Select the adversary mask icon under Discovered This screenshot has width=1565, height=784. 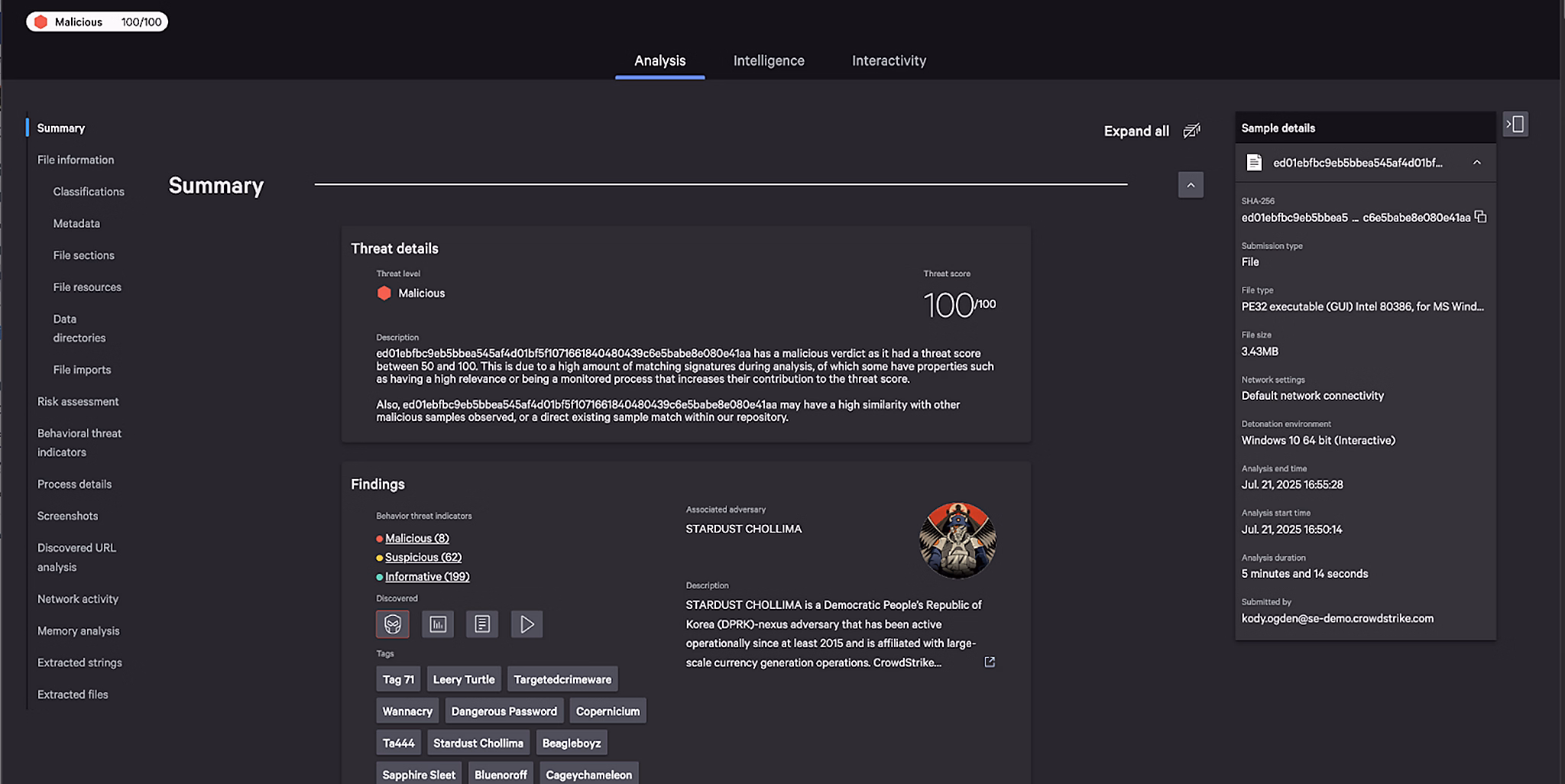[x=393, y=624]
